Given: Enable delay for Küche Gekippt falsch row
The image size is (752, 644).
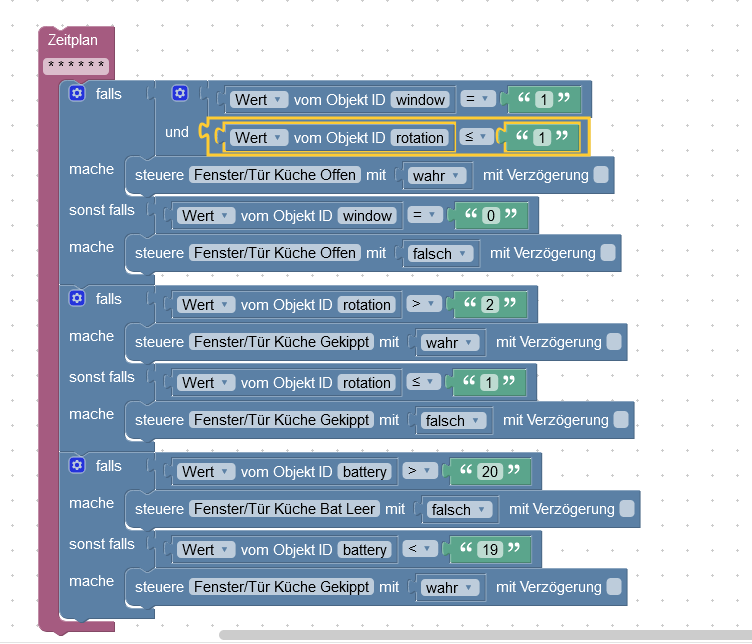Looking at the screenshot, I should (x=621, y=420).
